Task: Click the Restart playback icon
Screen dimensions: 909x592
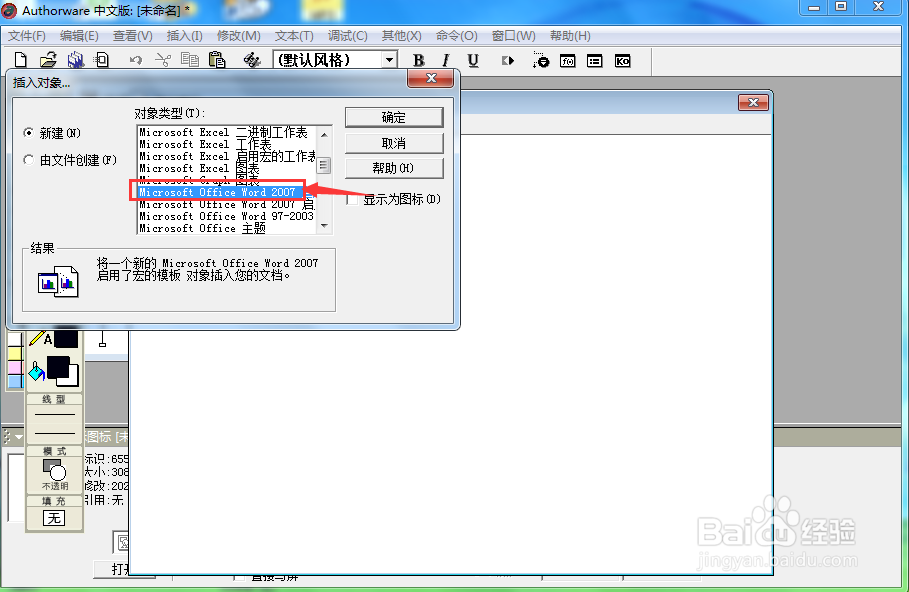Action: coord(508,60)
